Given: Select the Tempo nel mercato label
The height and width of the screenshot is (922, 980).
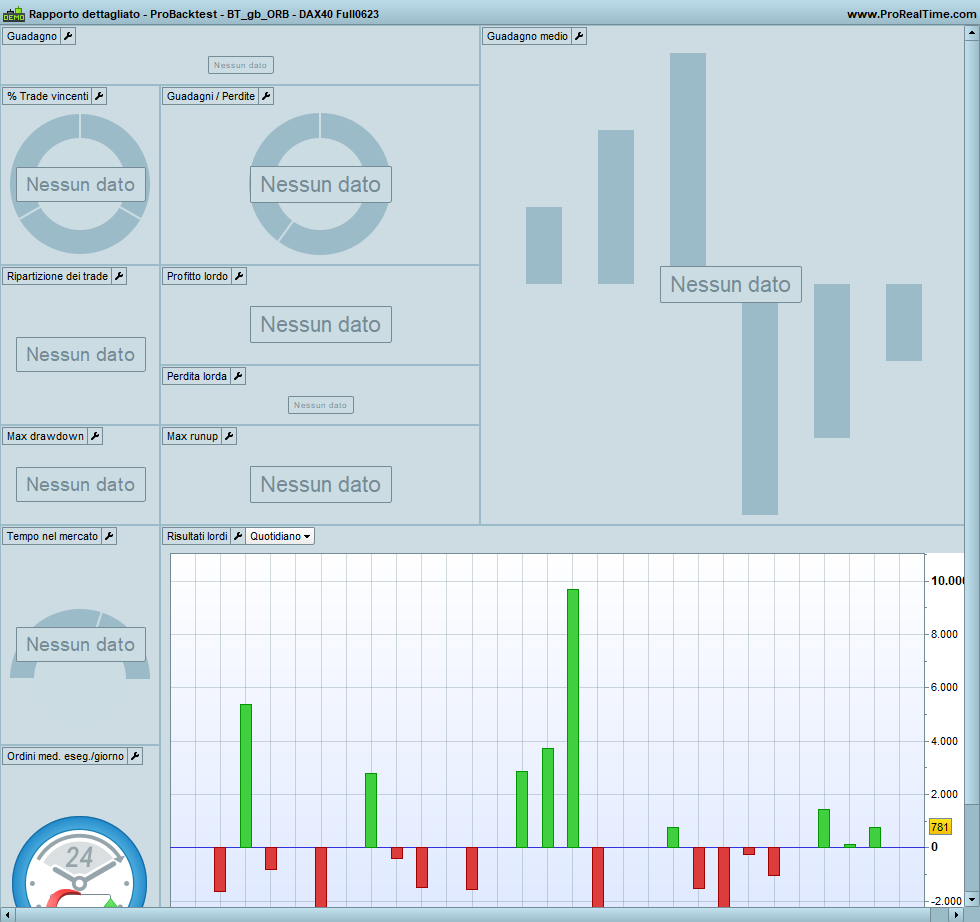Looking at the screenshot, I should (52, 536).
